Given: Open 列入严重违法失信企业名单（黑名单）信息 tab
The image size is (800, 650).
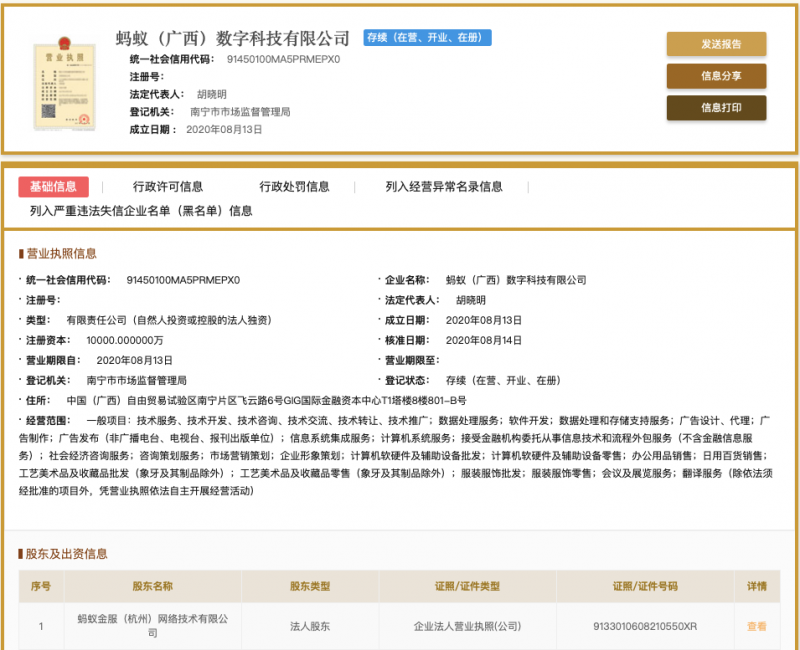Looking at the screenshot, I should click(x=141, y=211).
